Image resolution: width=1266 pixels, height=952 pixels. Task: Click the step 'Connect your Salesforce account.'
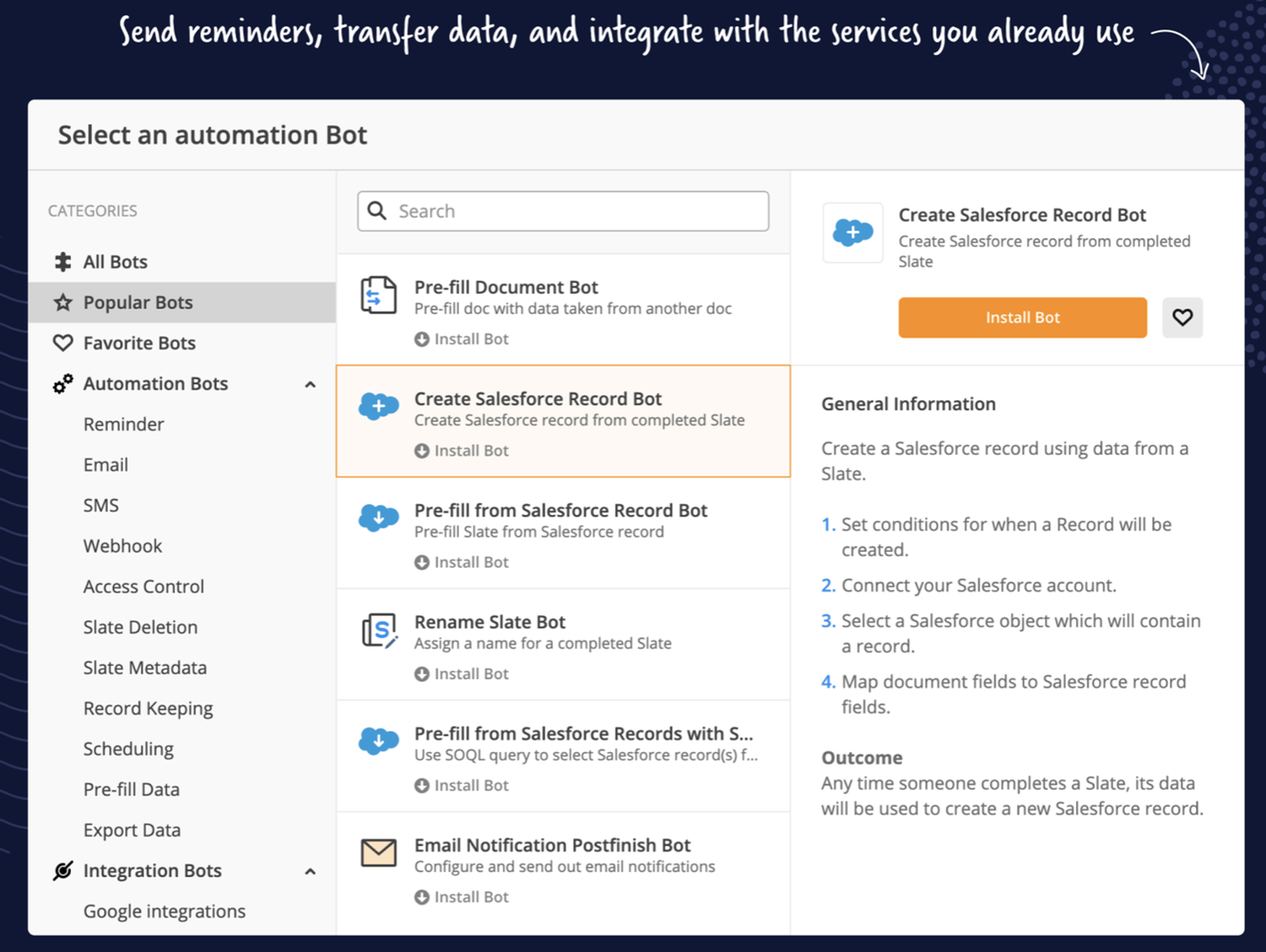(x=979, y=586)
